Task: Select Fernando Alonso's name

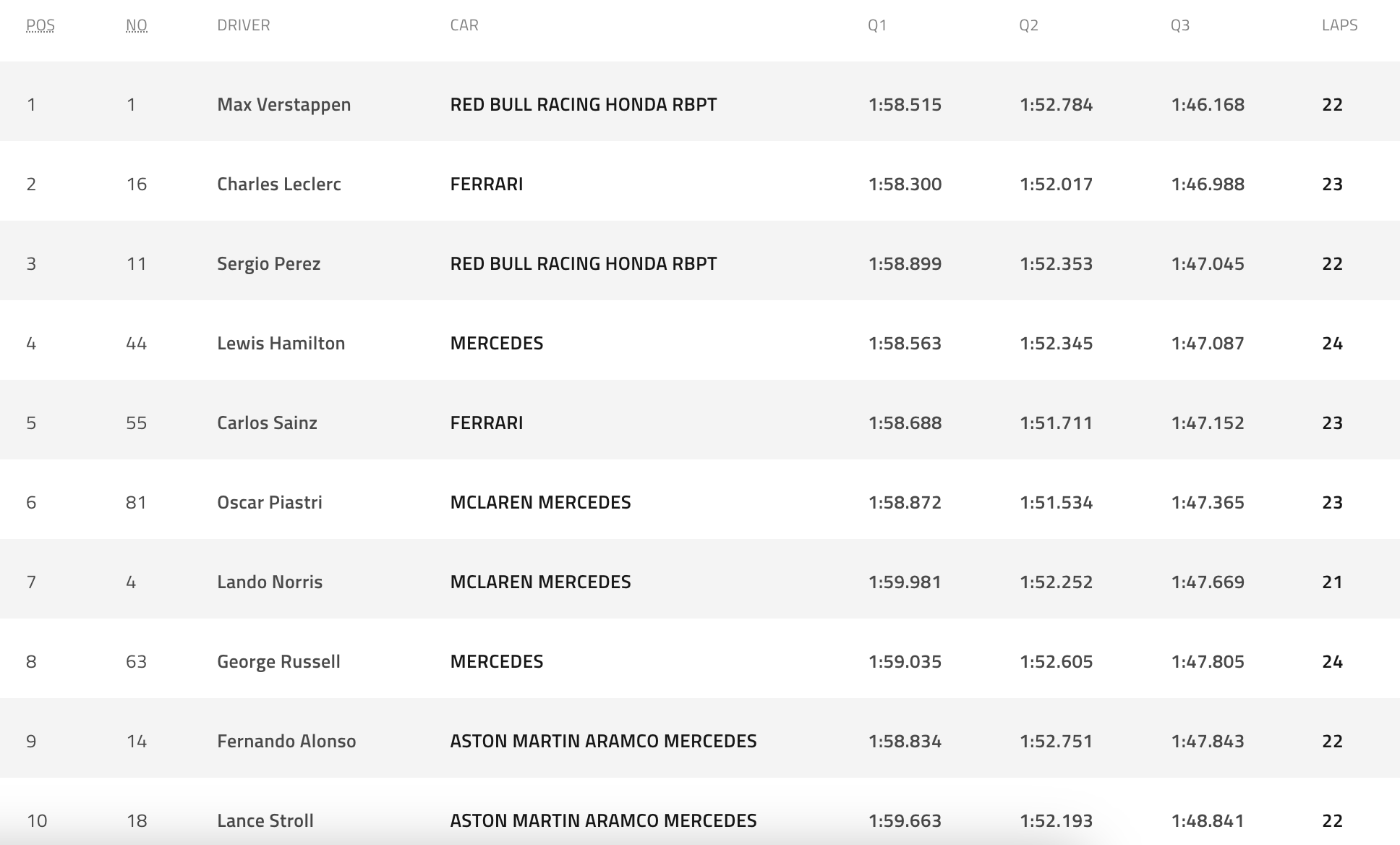Action: point(286,741)
